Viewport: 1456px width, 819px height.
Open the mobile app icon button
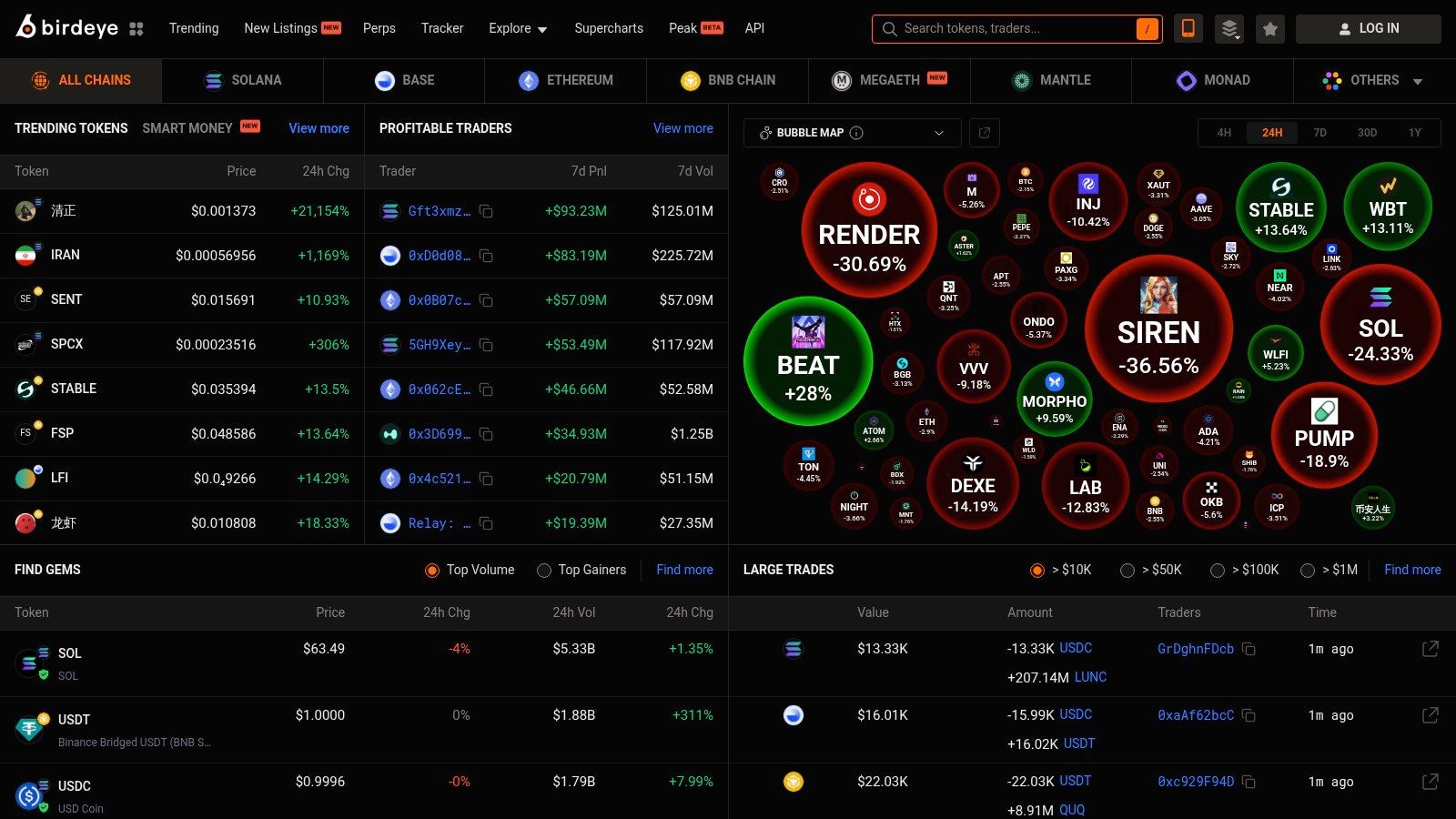point(1188,28)
